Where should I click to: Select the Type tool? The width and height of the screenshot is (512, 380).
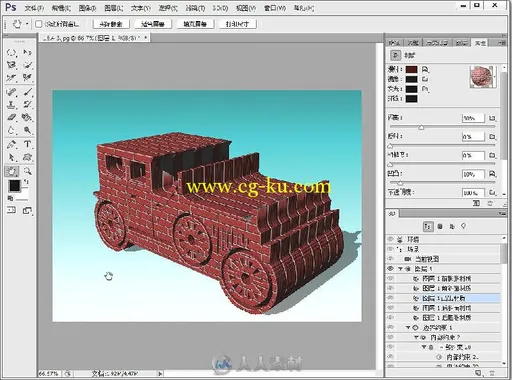point(27,144)
